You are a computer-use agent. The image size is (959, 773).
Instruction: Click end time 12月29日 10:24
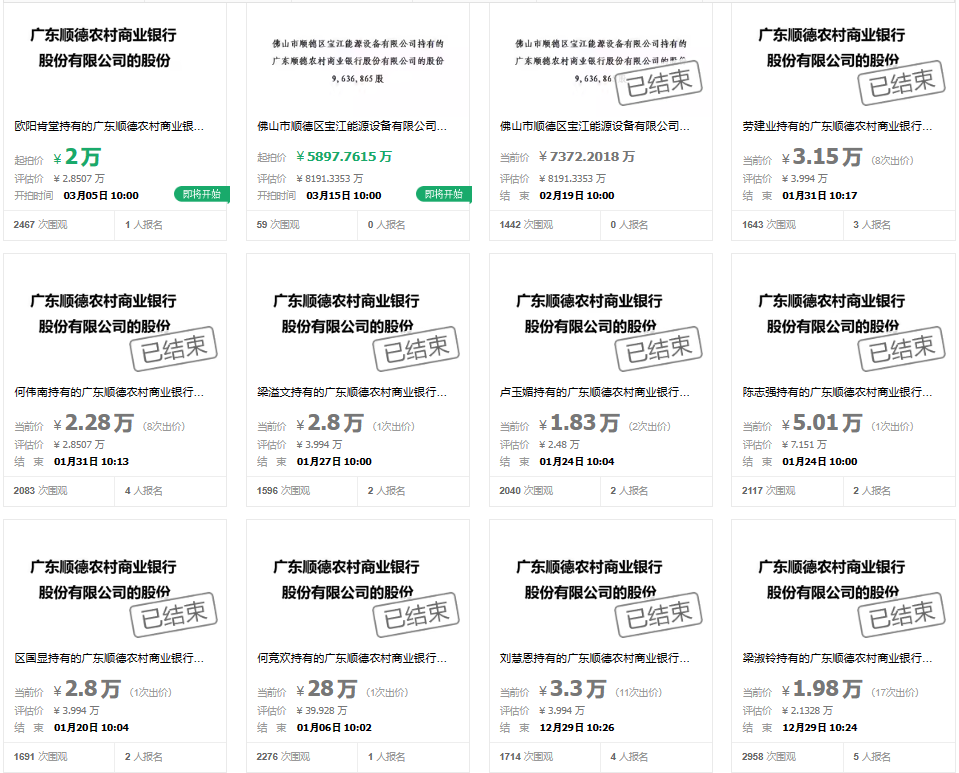[x=820, y=728]
